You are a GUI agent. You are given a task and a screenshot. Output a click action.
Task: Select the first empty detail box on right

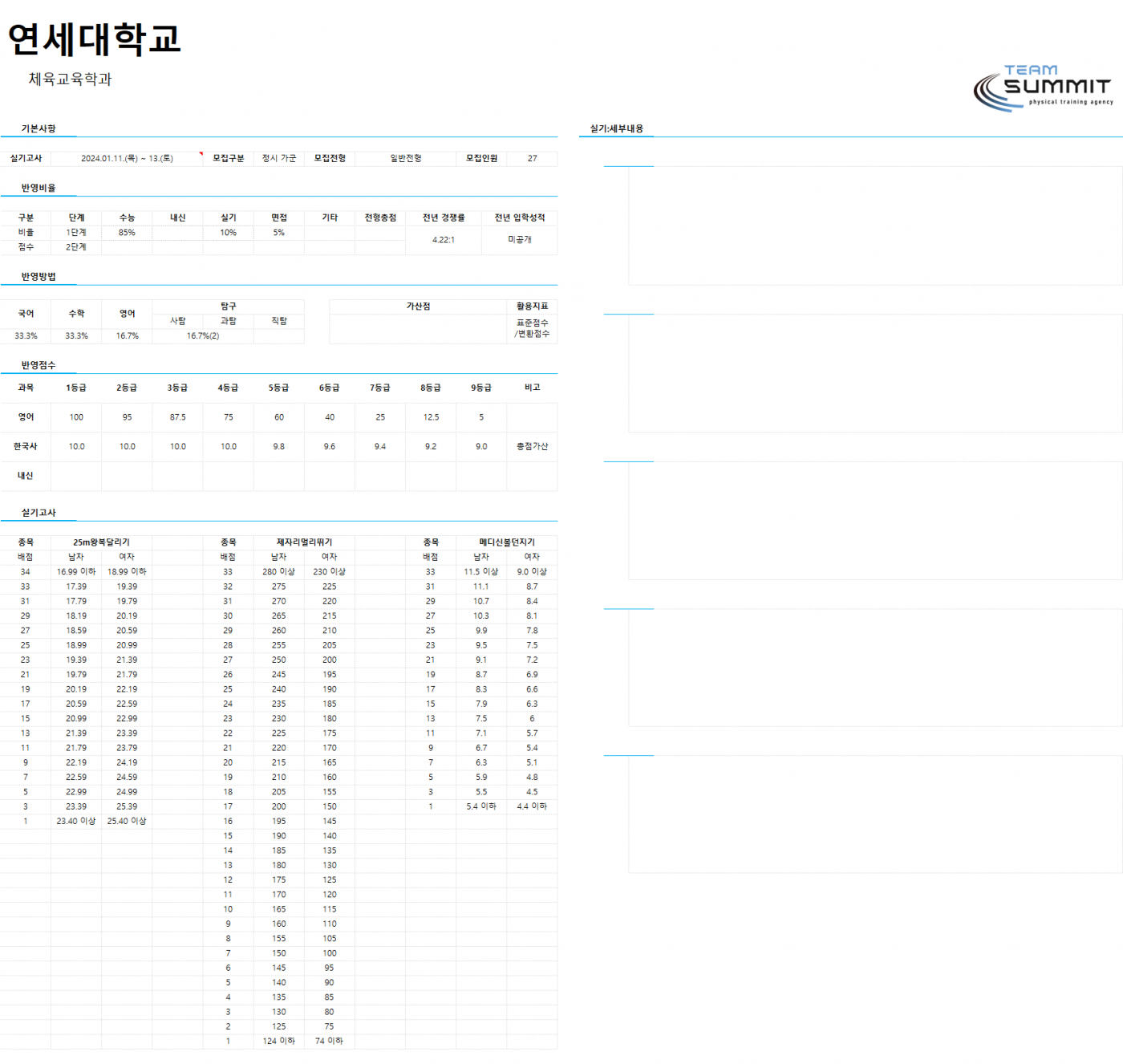[875, 225]
